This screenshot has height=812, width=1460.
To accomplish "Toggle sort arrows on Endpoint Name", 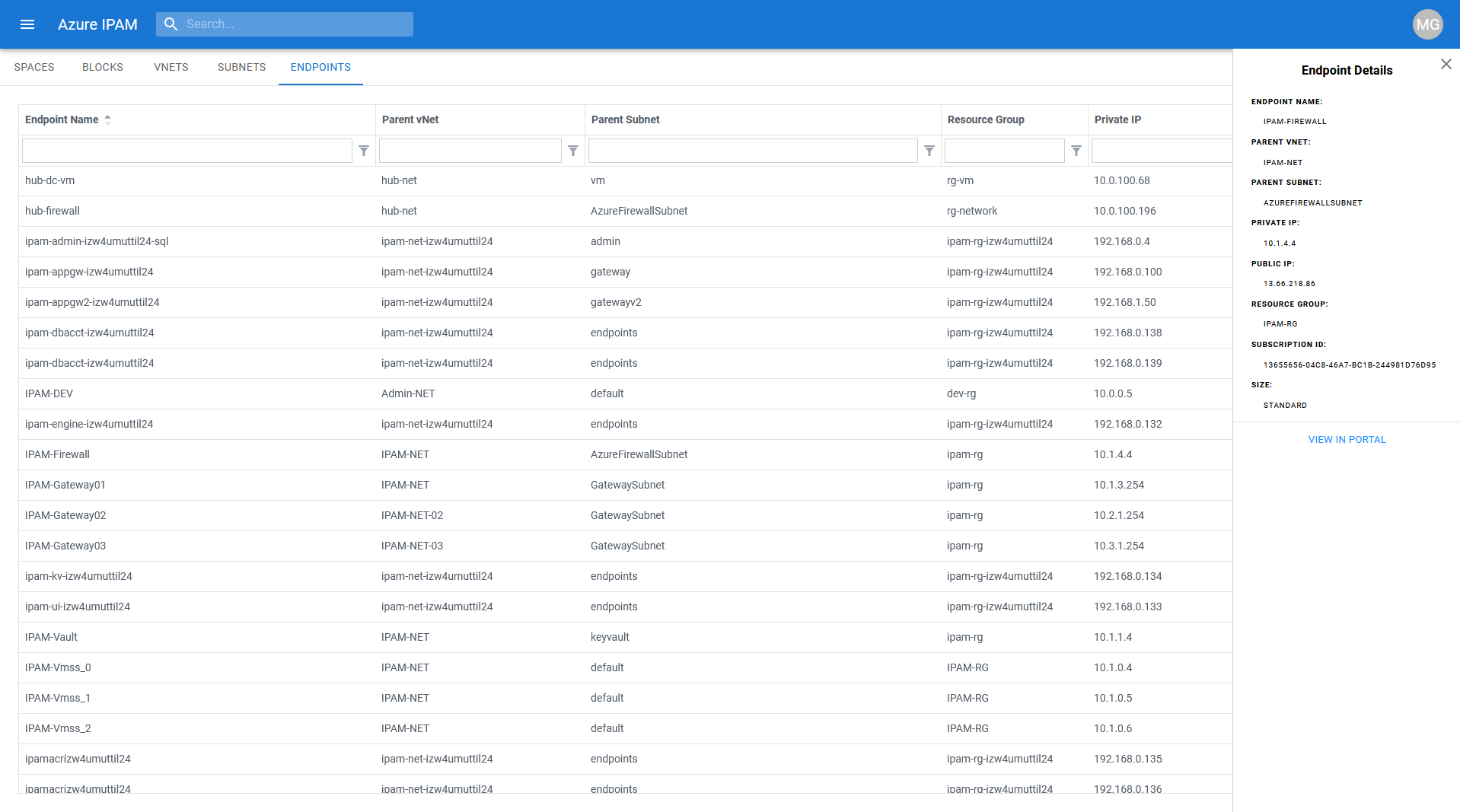I will [x=108, y=119].
